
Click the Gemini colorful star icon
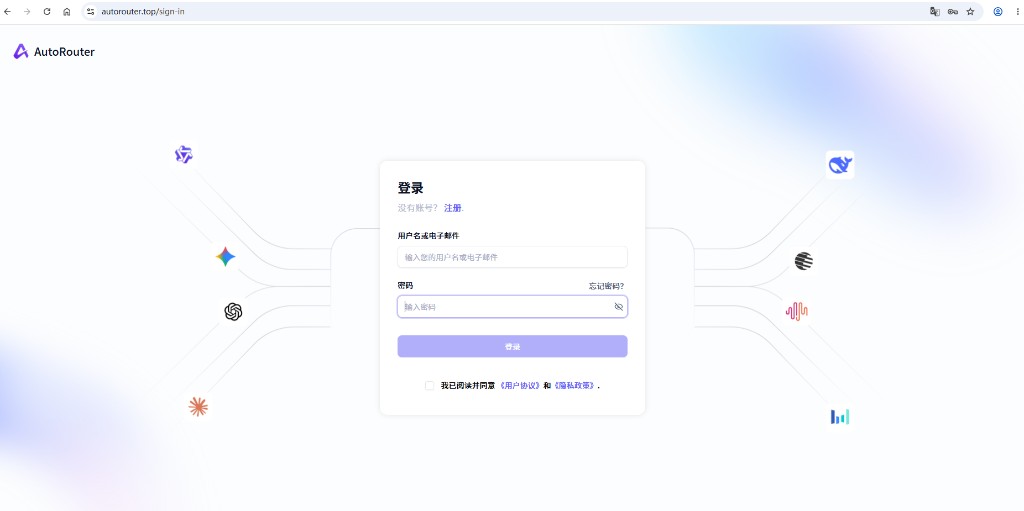pyautogui.click(x=225, y=257)
